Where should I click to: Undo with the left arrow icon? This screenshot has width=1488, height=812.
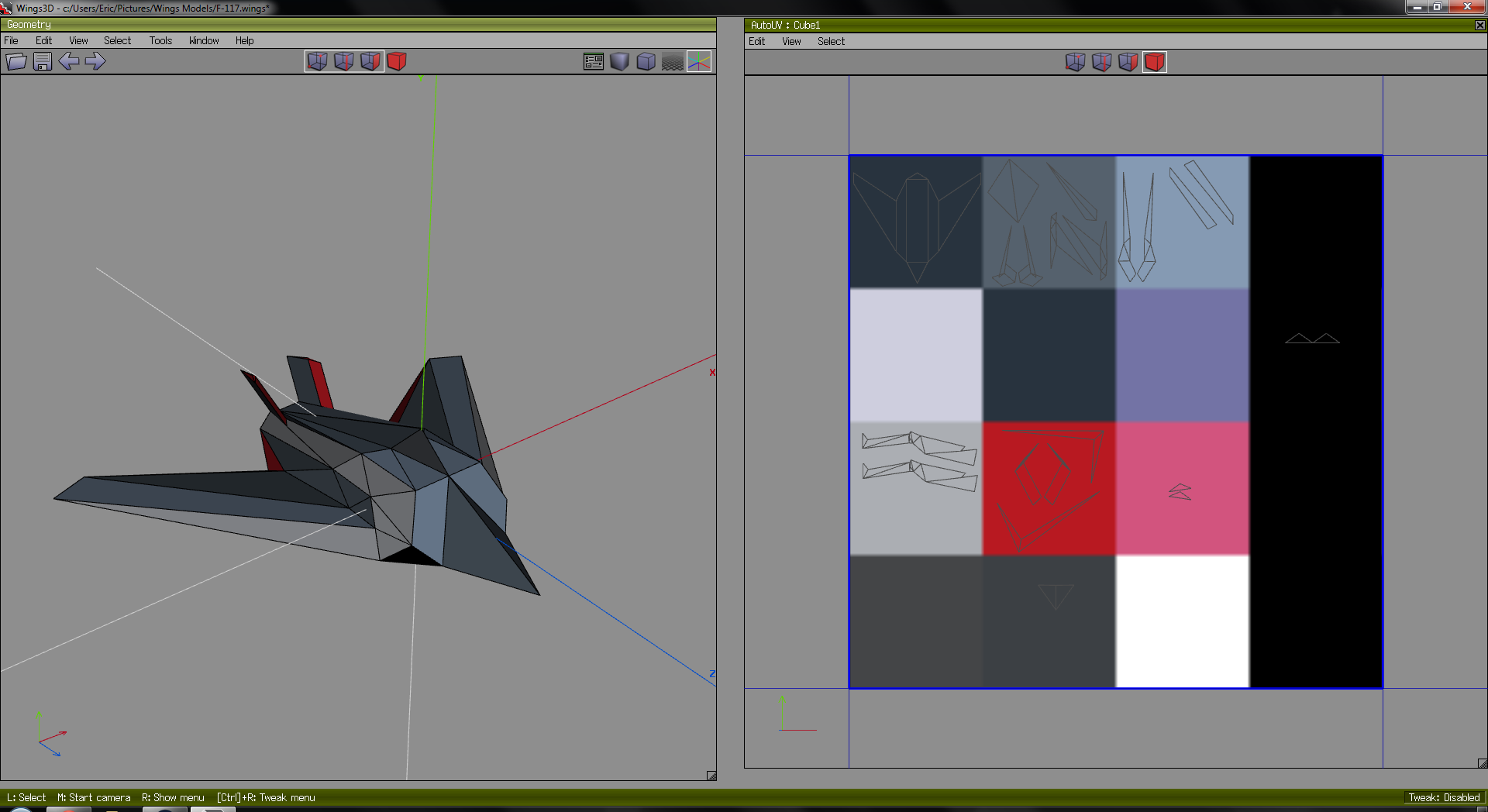pyautogui.click(x=69, y=61)
